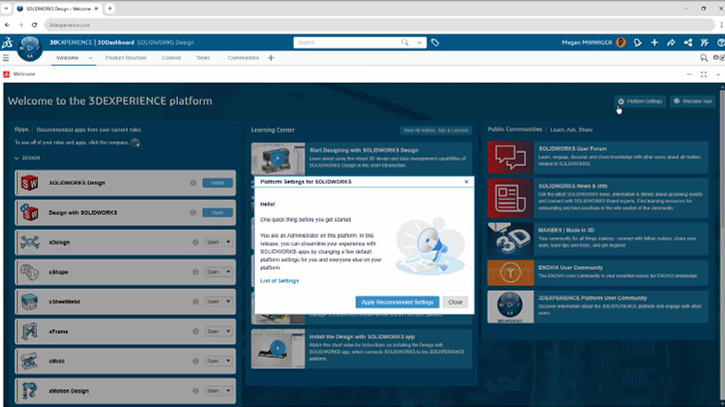This screenshot has height=407, width=725.
Task: Open the collaboration network icon
Action: tap(688, 43)
